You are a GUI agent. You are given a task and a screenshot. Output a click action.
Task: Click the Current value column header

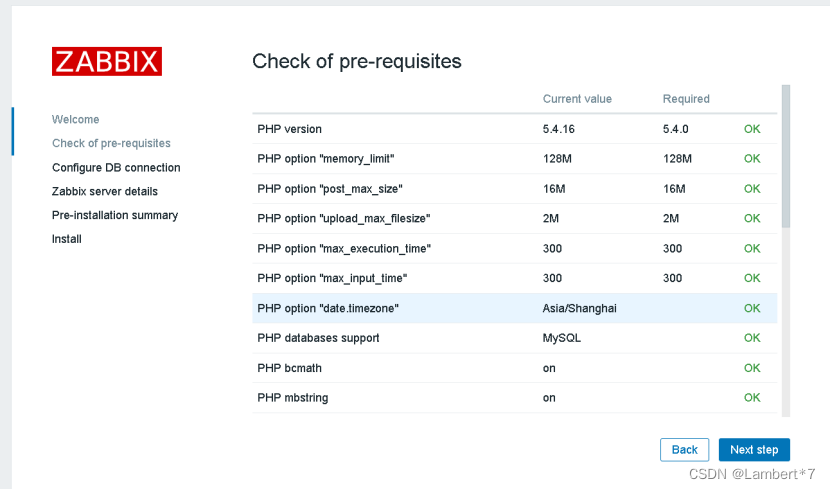click(x=577, y=99)
